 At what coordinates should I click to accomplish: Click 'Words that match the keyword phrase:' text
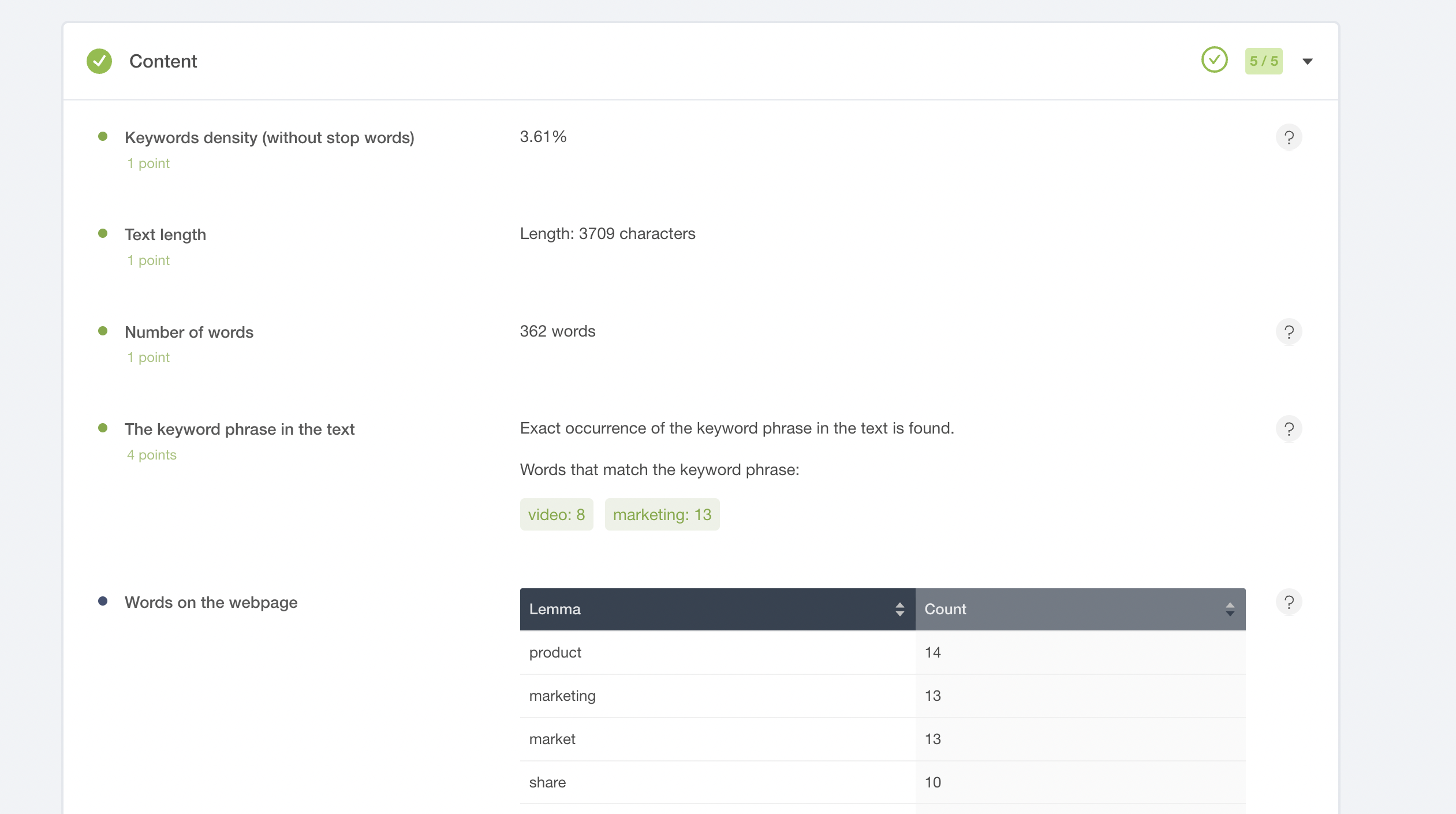[x=659, y=470]
